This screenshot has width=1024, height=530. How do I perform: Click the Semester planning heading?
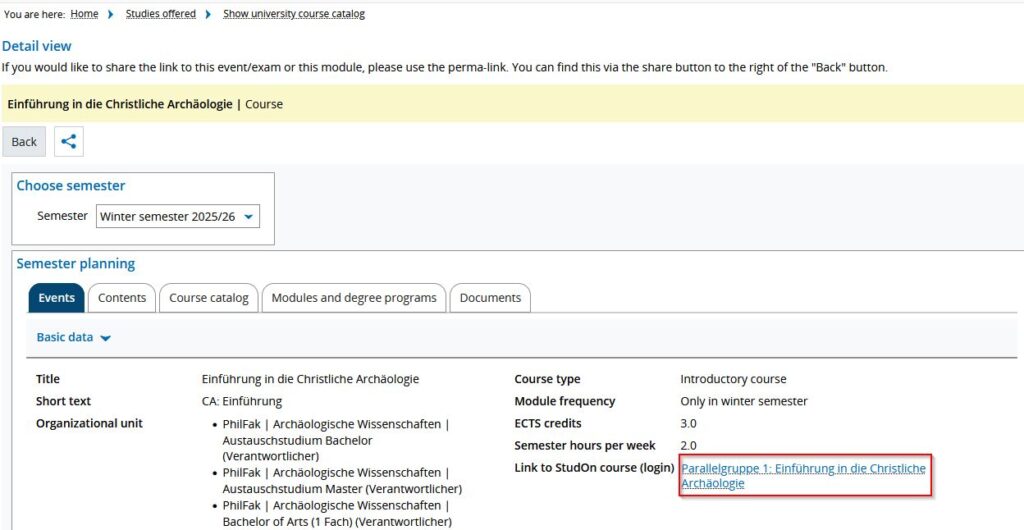76,264
